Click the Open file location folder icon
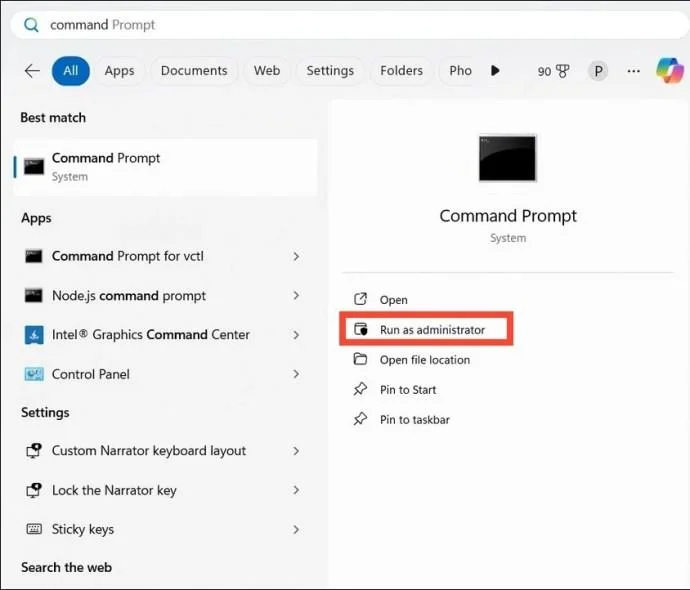This screenshot has width=690, height=590. pyautogui.click(x=360, y=359)
